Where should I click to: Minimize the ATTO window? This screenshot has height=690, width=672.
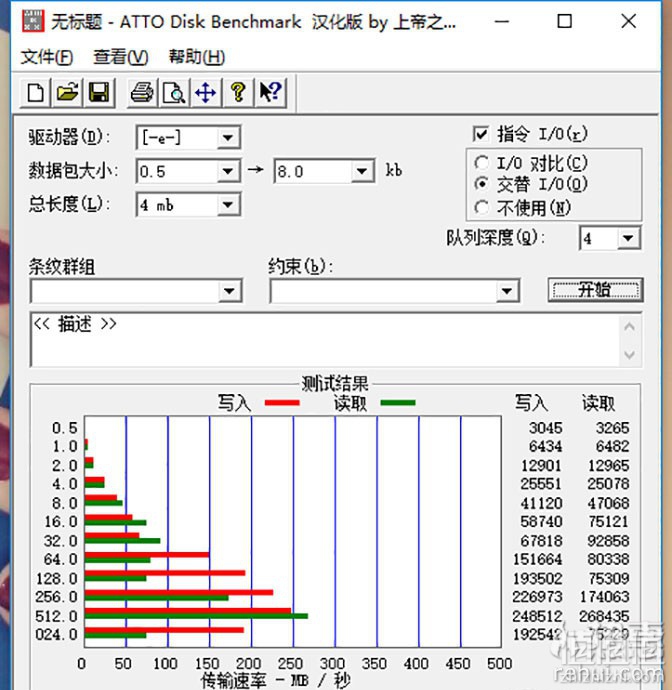coord(502,21)
